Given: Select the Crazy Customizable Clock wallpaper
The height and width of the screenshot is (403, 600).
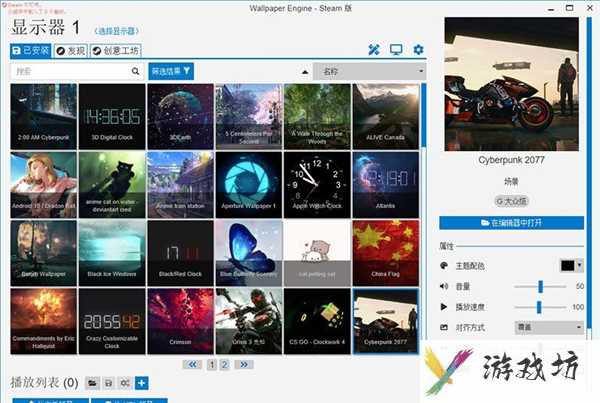Looking at the screenshot, I should point(112,321).
